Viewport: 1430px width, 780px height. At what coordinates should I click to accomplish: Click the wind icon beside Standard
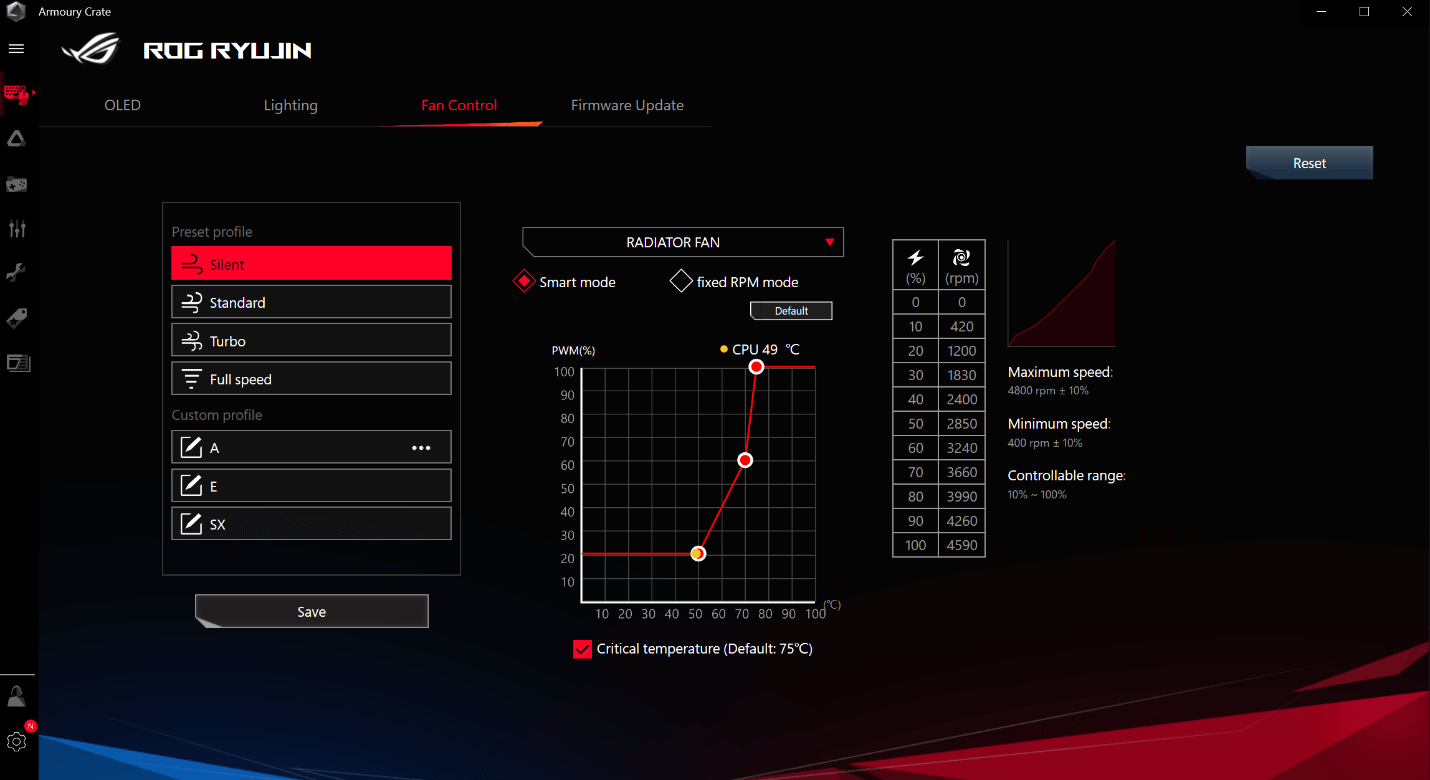pos(191,303)
